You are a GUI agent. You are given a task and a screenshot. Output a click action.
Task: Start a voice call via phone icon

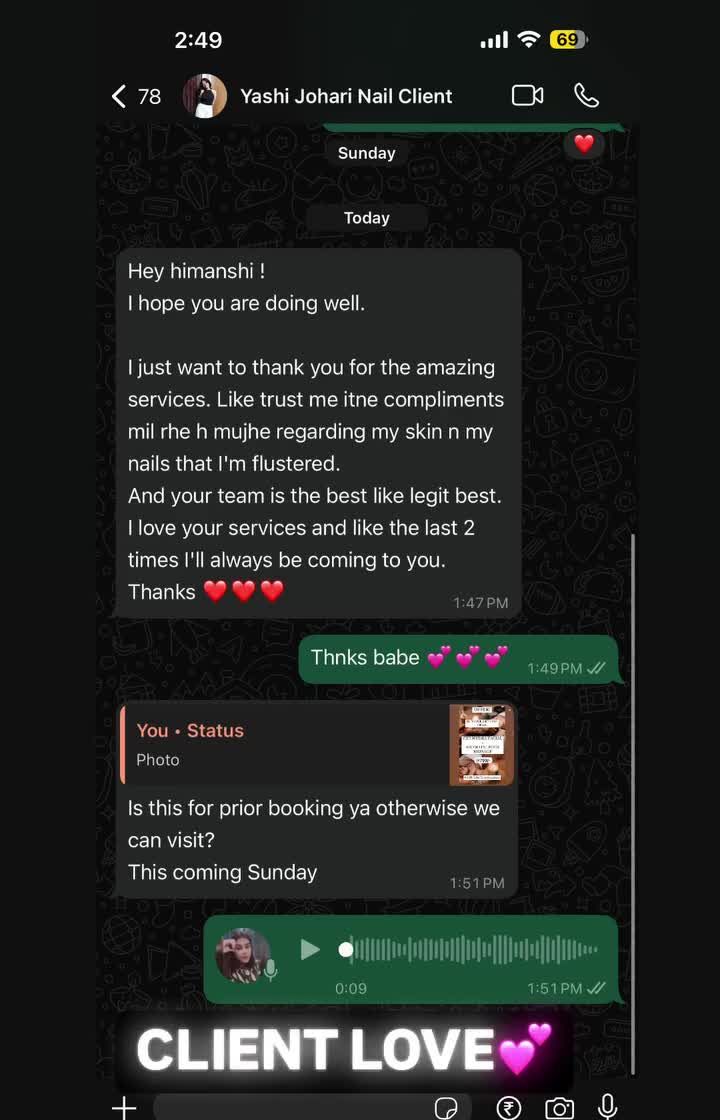point(586,96)
